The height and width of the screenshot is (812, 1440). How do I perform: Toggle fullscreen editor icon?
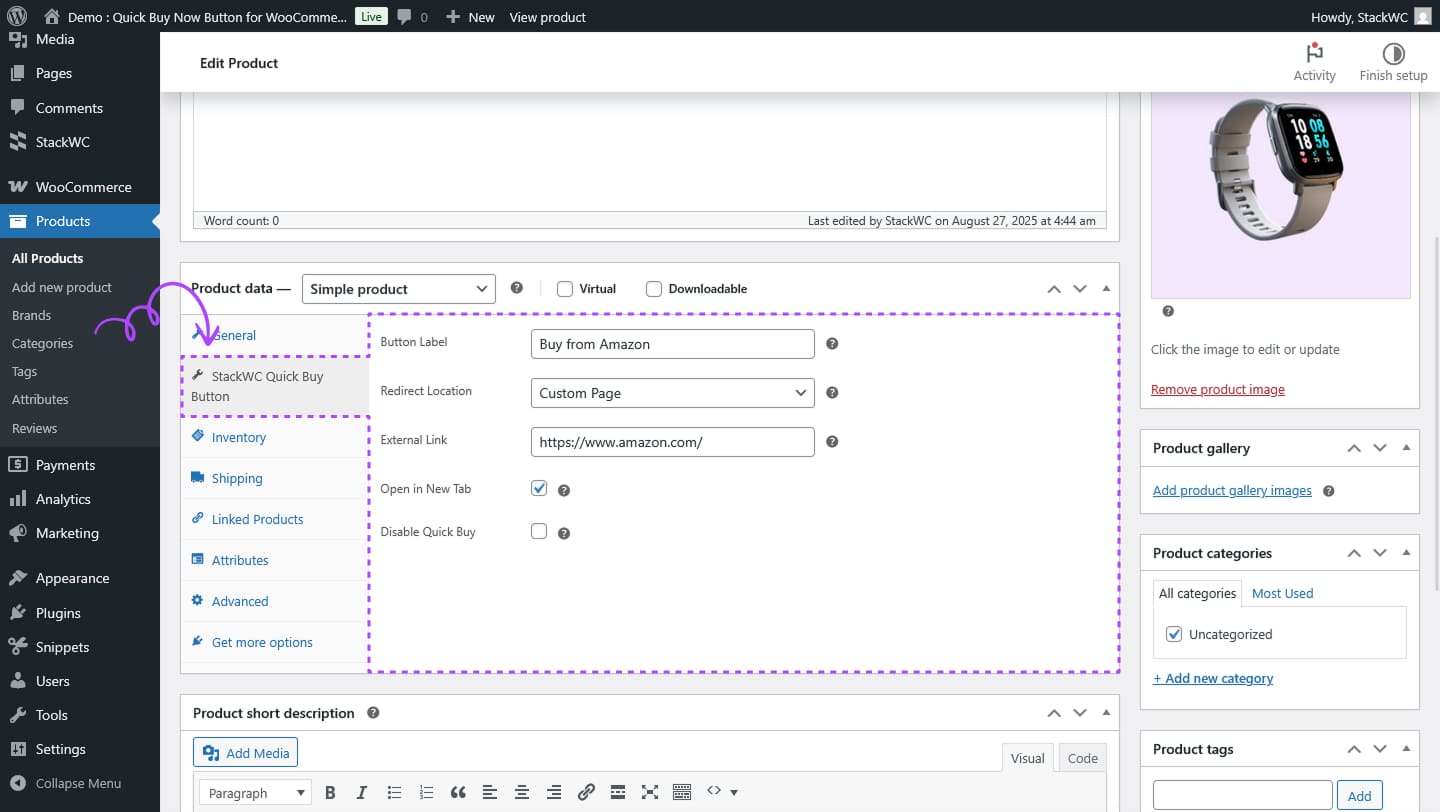click(650, 793)
